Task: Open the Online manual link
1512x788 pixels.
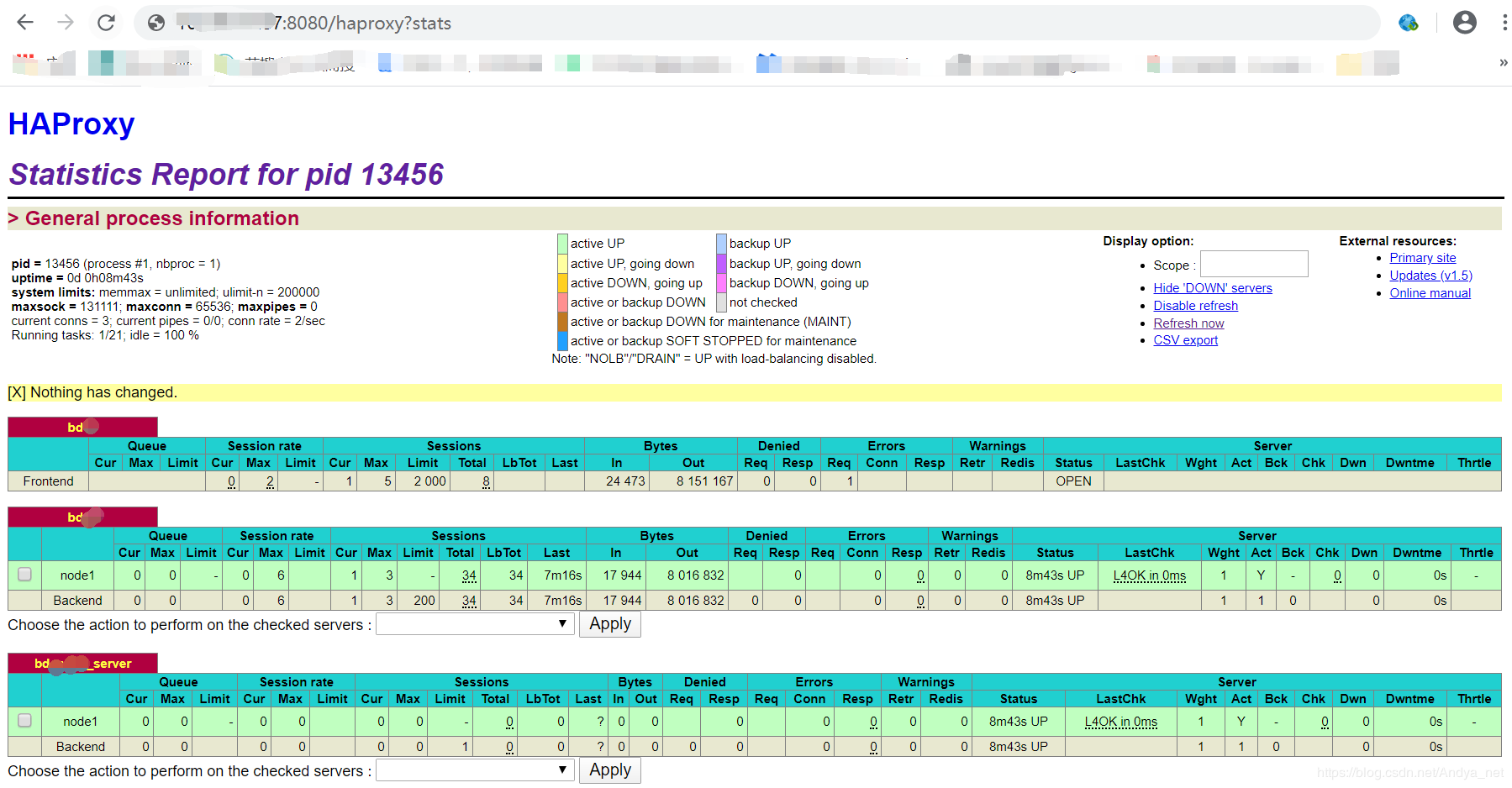Action: pos(1430,293)
